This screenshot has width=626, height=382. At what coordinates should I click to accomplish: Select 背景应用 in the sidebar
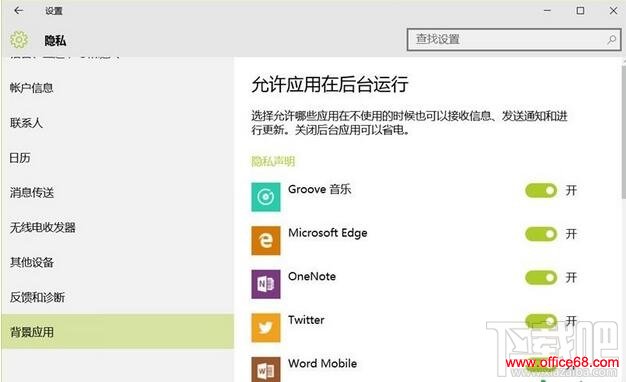117,332
